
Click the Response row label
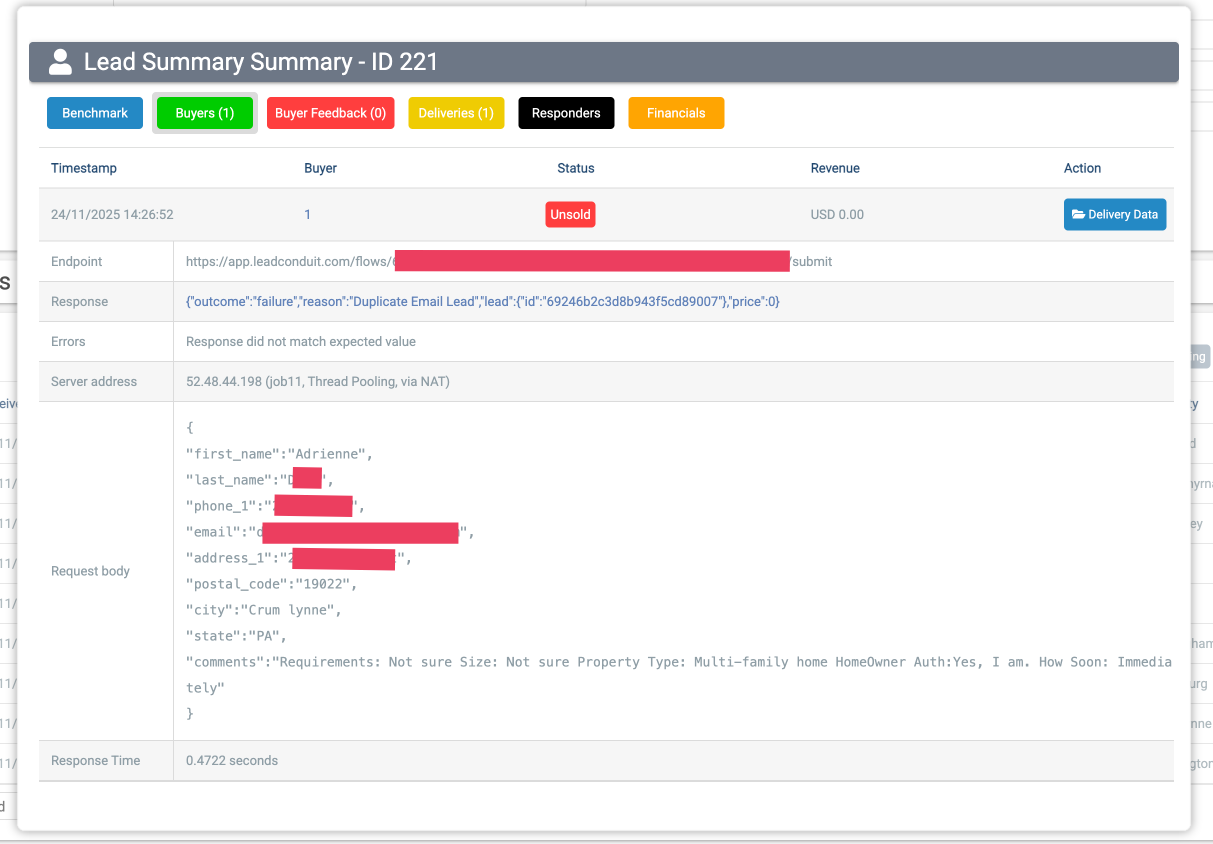[x=79, y=301]
